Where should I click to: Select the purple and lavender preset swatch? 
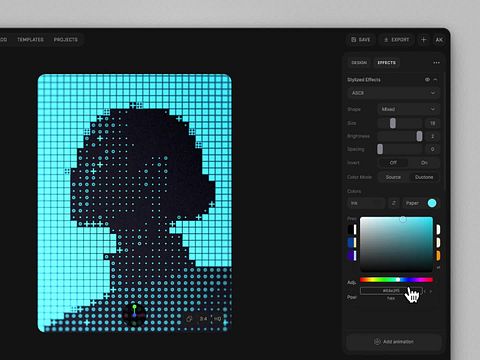352,255
